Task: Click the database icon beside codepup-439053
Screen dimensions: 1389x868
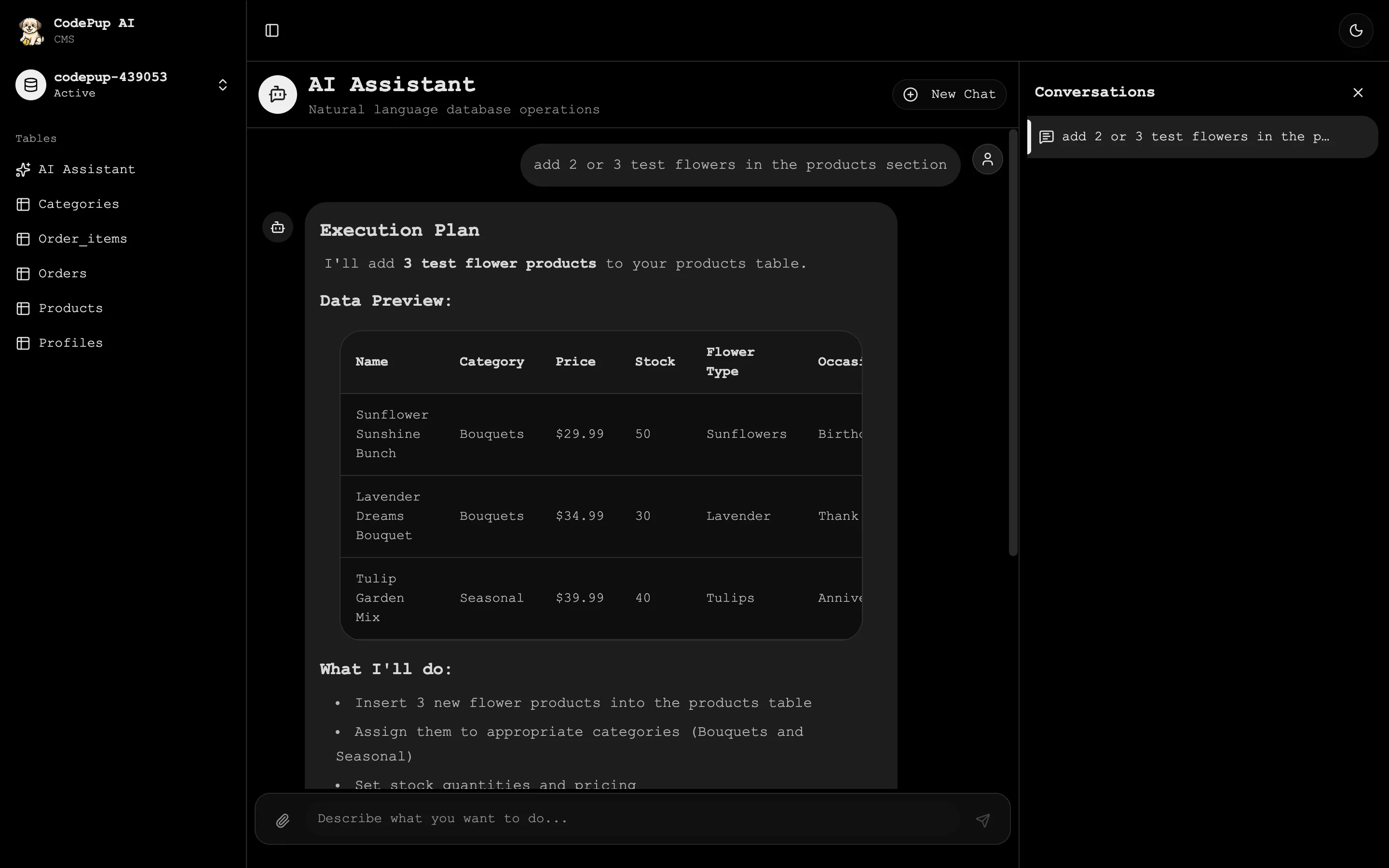Action: click(x=30, y=84)
